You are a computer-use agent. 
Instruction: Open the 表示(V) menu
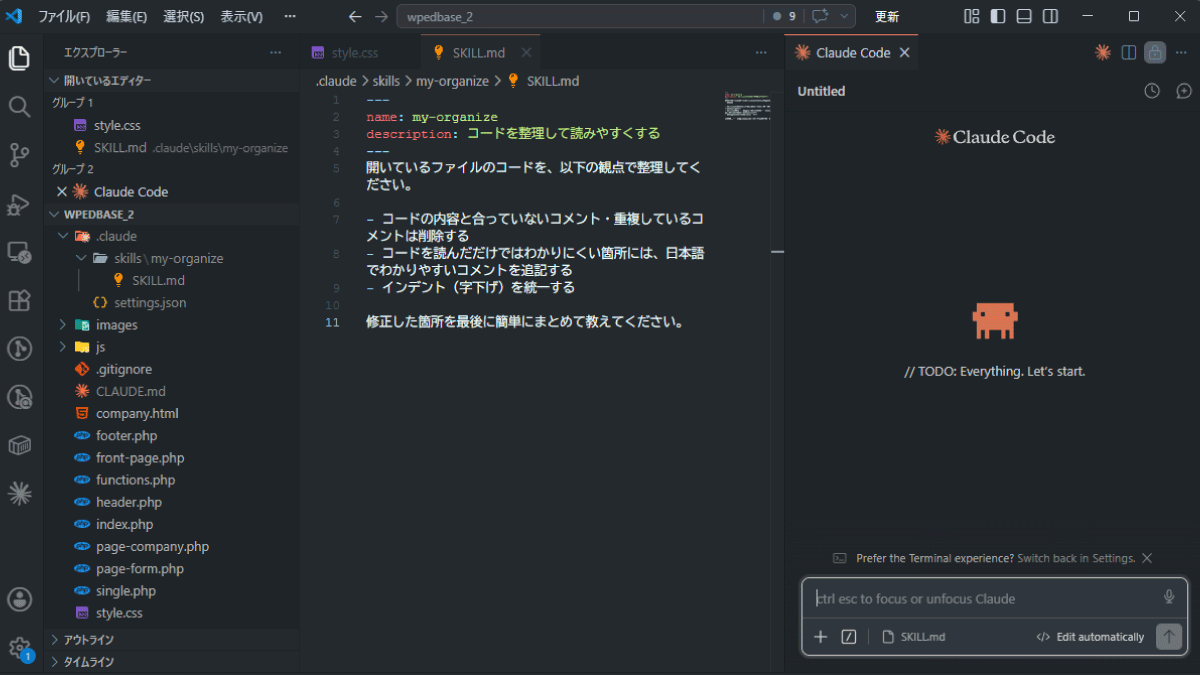pyautogui.click(x=241, y=17)
